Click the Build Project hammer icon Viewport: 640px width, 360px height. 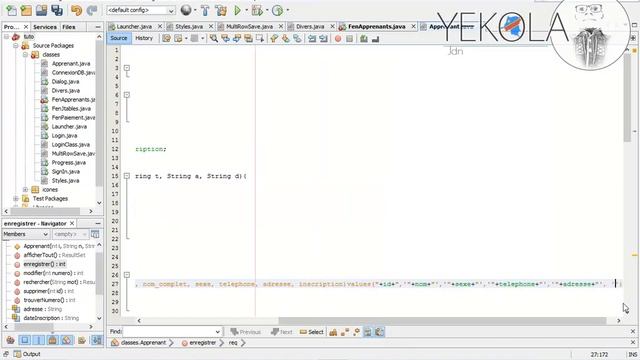point(205,10)
